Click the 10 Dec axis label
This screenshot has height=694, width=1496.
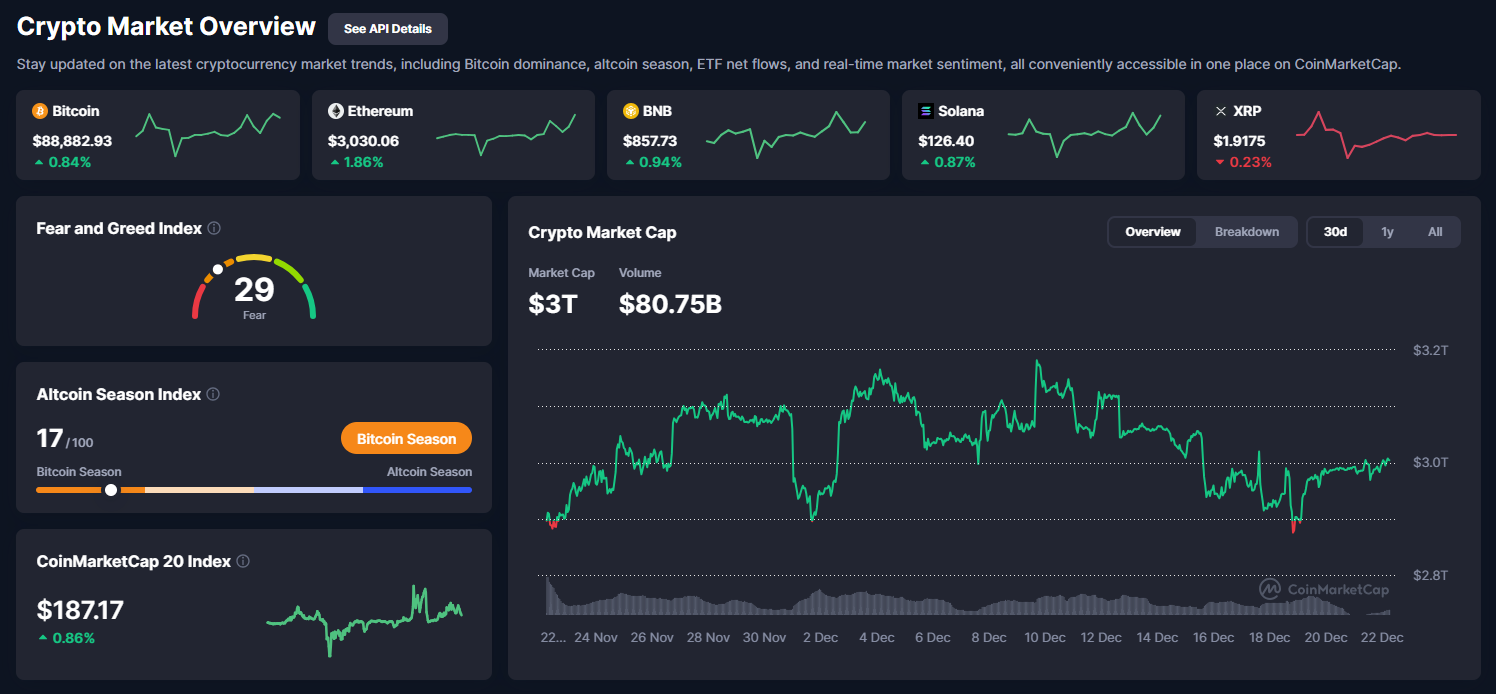click(1045, 637)
